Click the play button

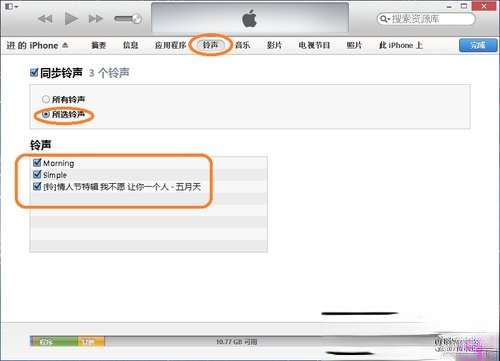71,18
